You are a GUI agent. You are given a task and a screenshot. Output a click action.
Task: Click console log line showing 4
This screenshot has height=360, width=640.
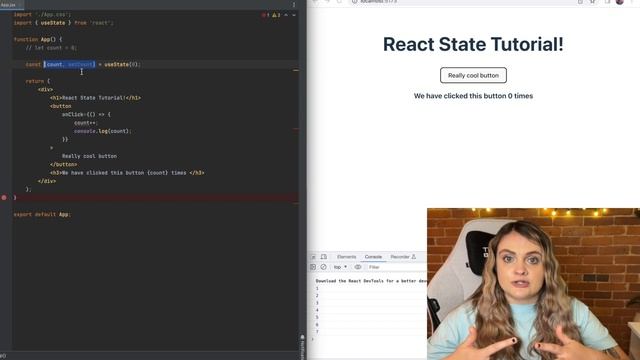coord(317,310)
